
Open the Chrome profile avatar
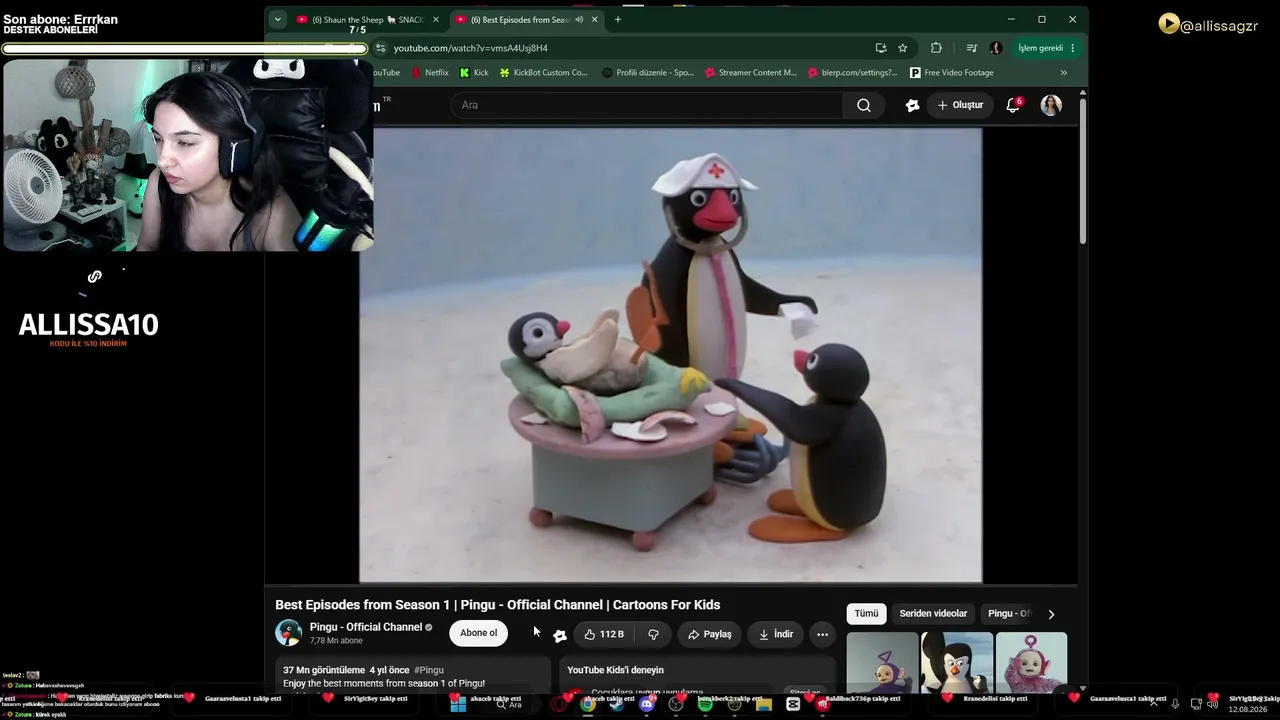[996, 48]
